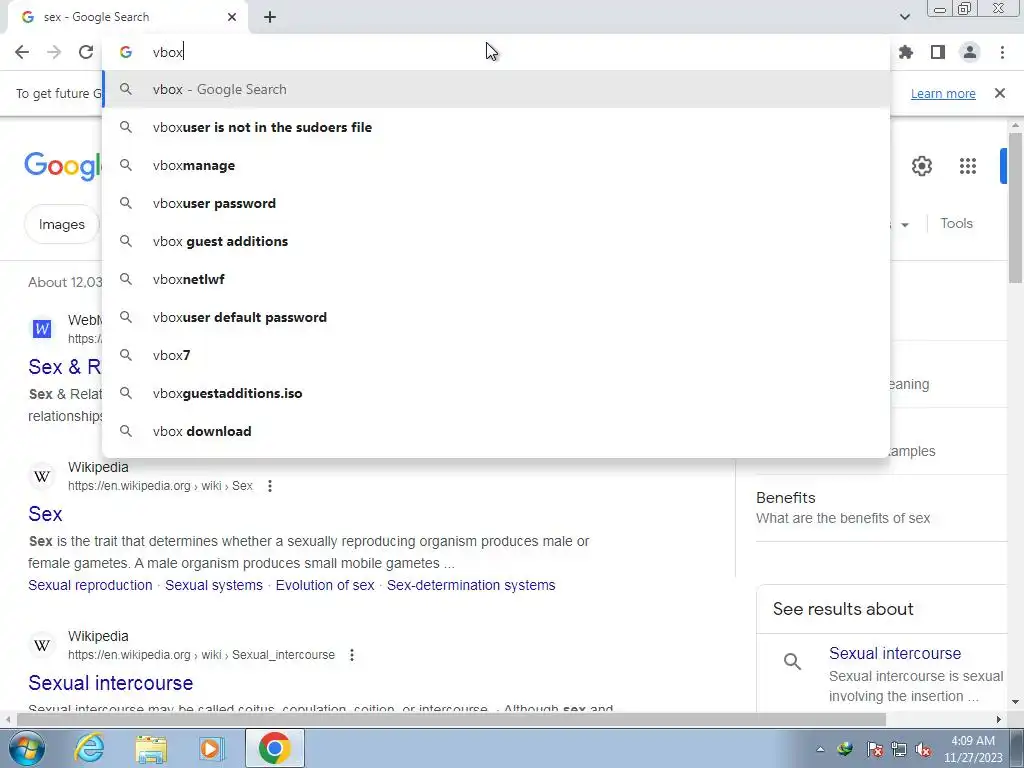This screenshot has height=768, width=1024.
Task: Follow 'Sex-determination systems' sublink
Action: pyautogui.click(x=471, y=585)
